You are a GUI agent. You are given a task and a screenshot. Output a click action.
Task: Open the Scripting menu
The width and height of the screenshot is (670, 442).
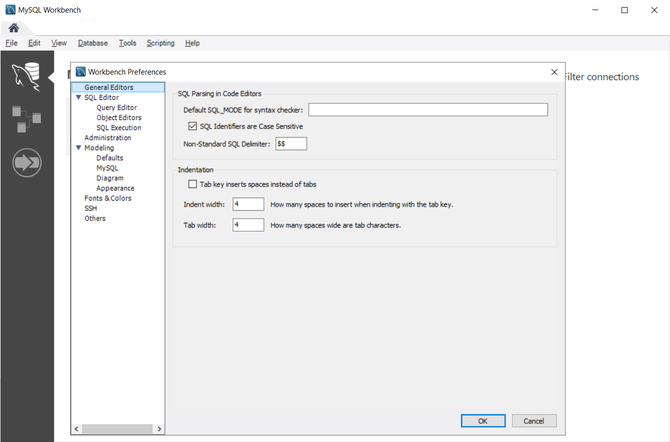click(x=161, y=43)
